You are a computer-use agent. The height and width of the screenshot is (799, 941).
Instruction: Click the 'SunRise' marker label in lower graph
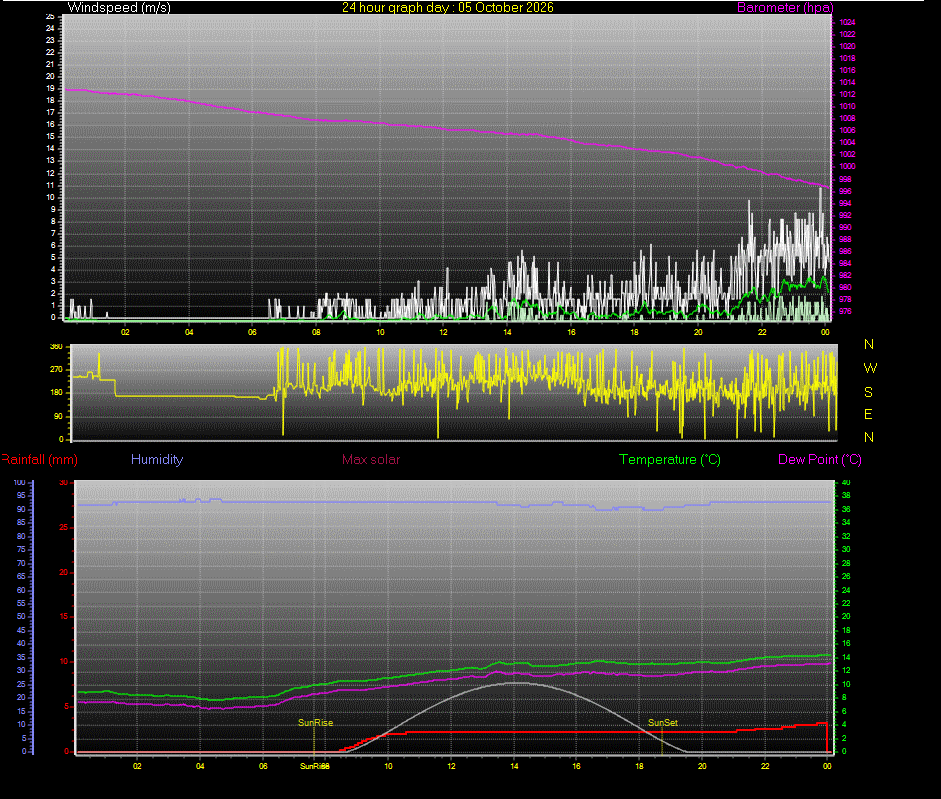click(316, 723)
